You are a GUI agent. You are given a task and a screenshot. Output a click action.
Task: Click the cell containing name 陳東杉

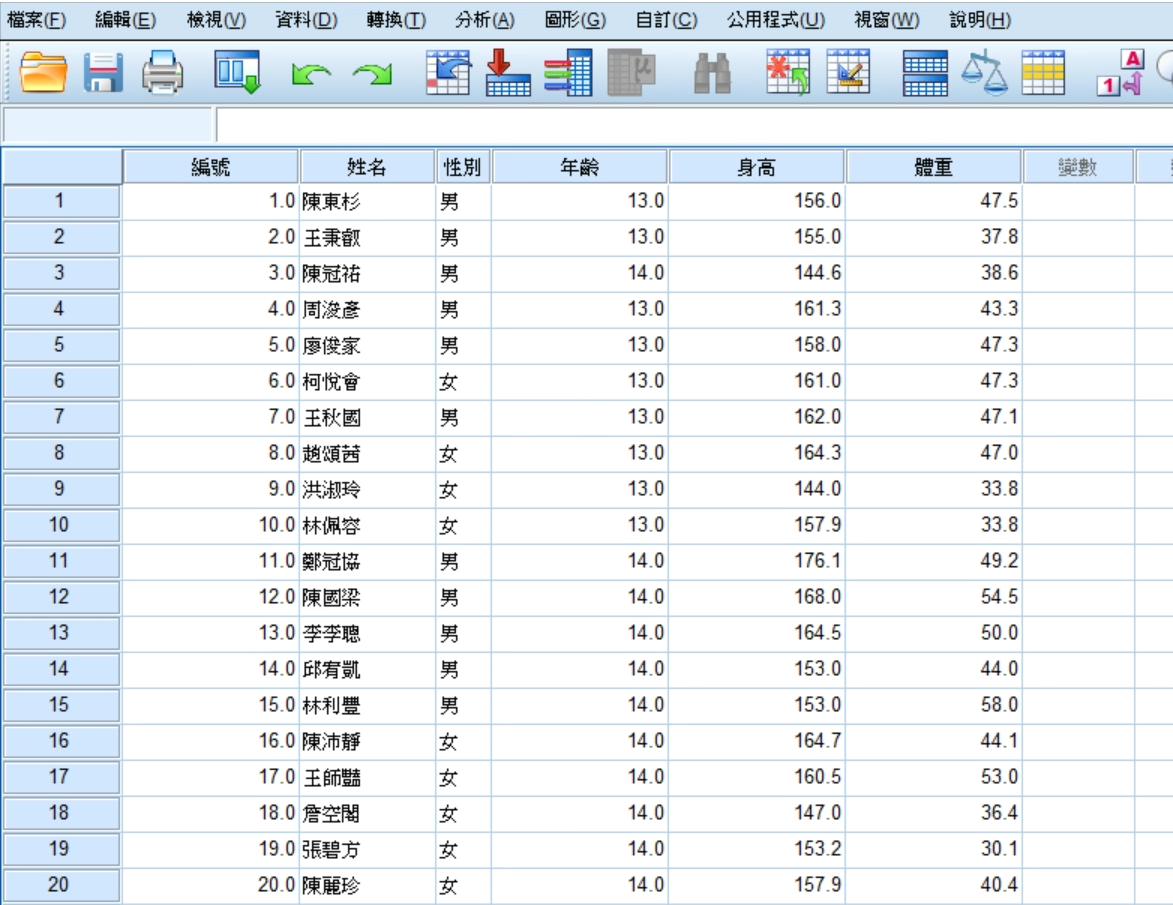pyautogui.click(x=365, y=201)
